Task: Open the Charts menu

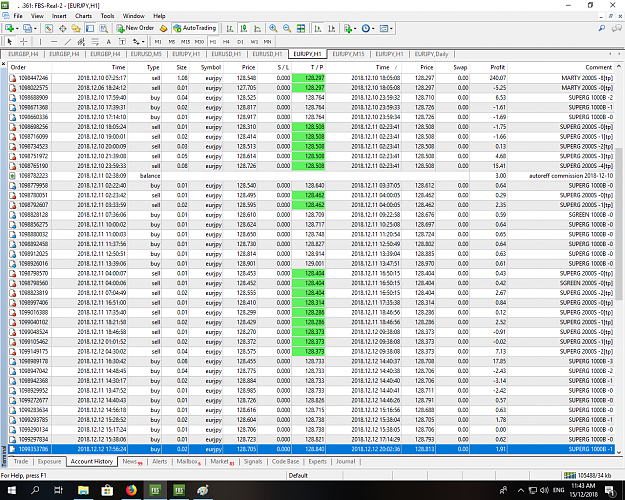Action: click(x=83, y=16)
